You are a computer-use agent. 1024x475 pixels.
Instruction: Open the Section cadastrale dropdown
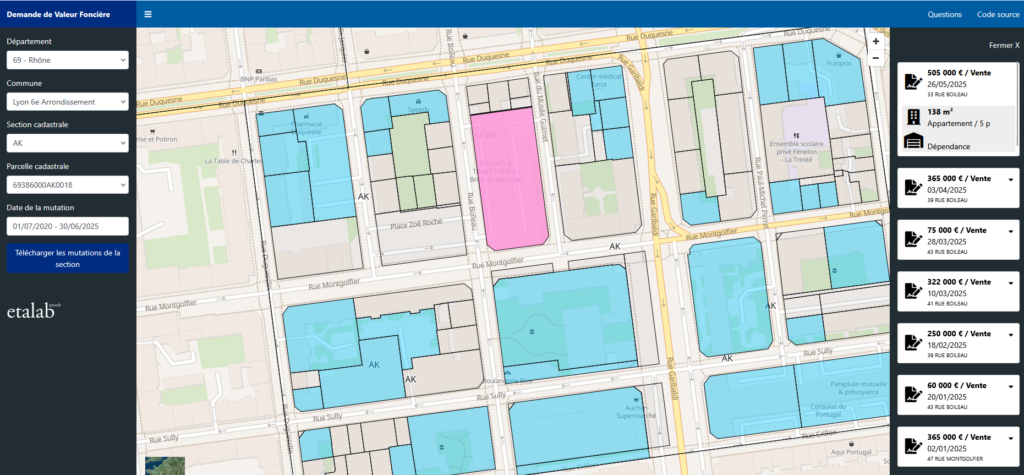[x=68, y=143]
